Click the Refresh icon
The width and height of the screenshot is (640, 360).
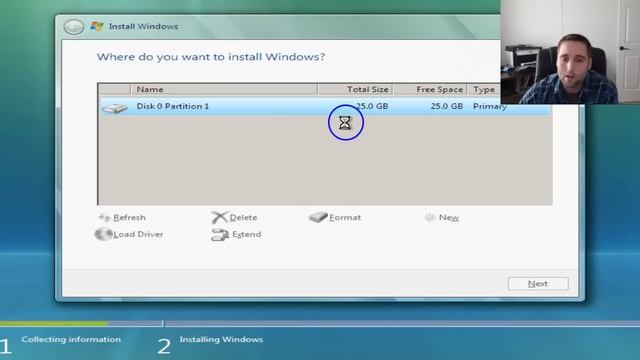click(x=104, y=217)
